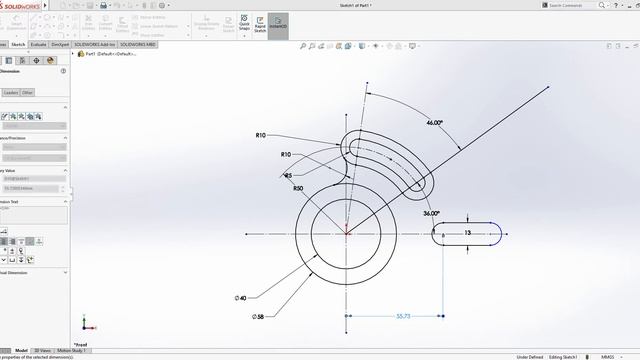Click the Previous View icon
Image resolution: width=640 pixels, height=360 pixels.
(321, 46)
